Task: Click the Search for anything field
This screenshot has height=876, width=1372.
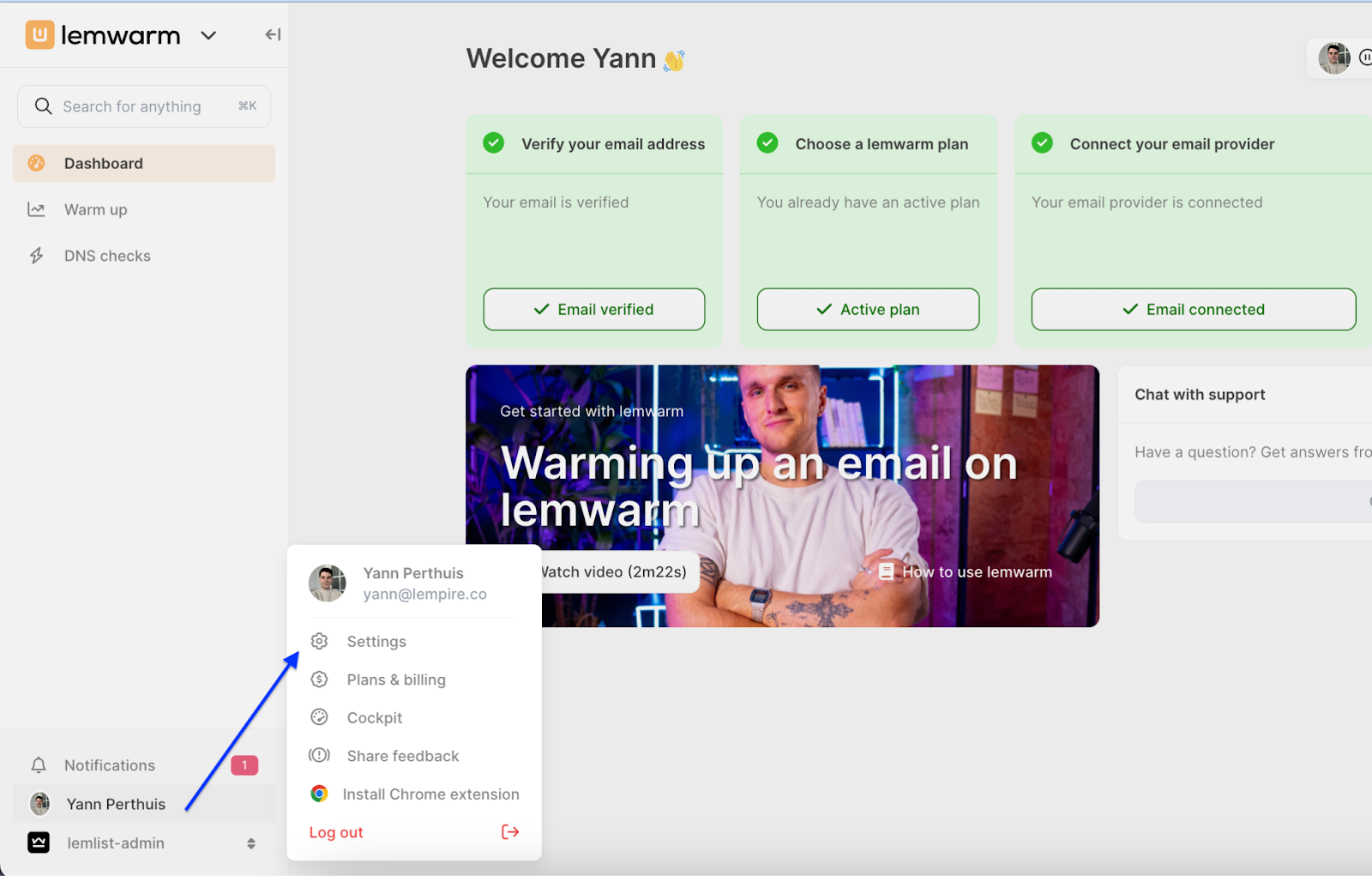Action: click(x=143, y=106)
